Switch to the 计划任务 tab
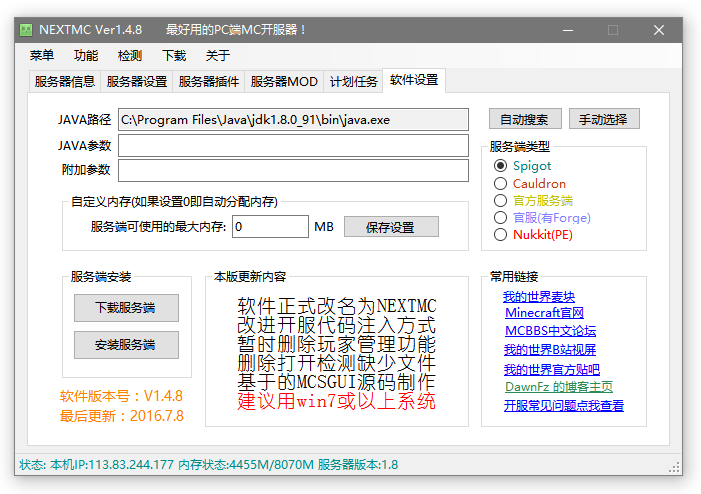The width and height of the screenshot is (701, 494). [354, 81]
